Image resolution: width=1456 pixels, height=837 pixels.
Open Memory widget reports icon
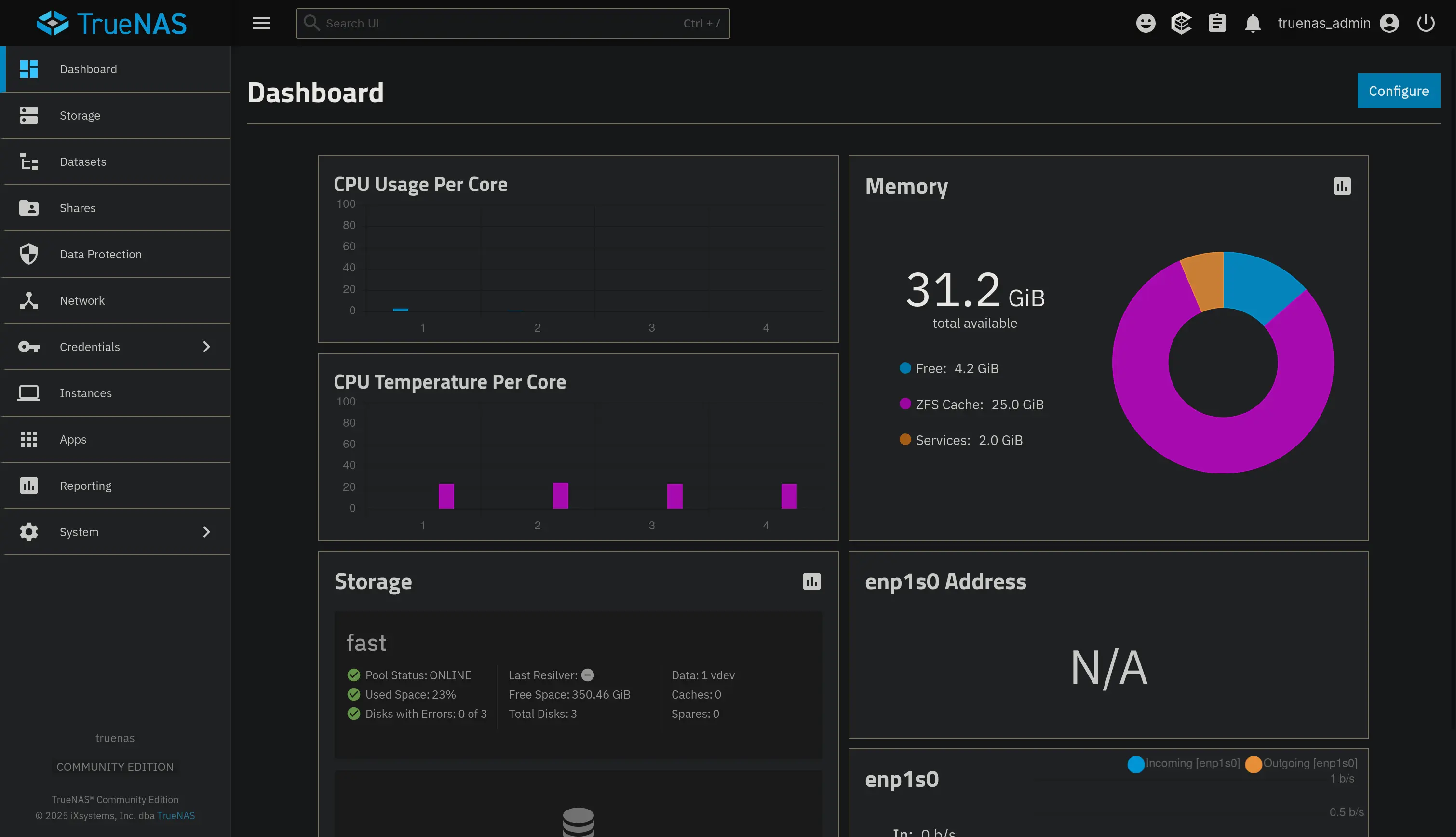[x=1342, y=186]
